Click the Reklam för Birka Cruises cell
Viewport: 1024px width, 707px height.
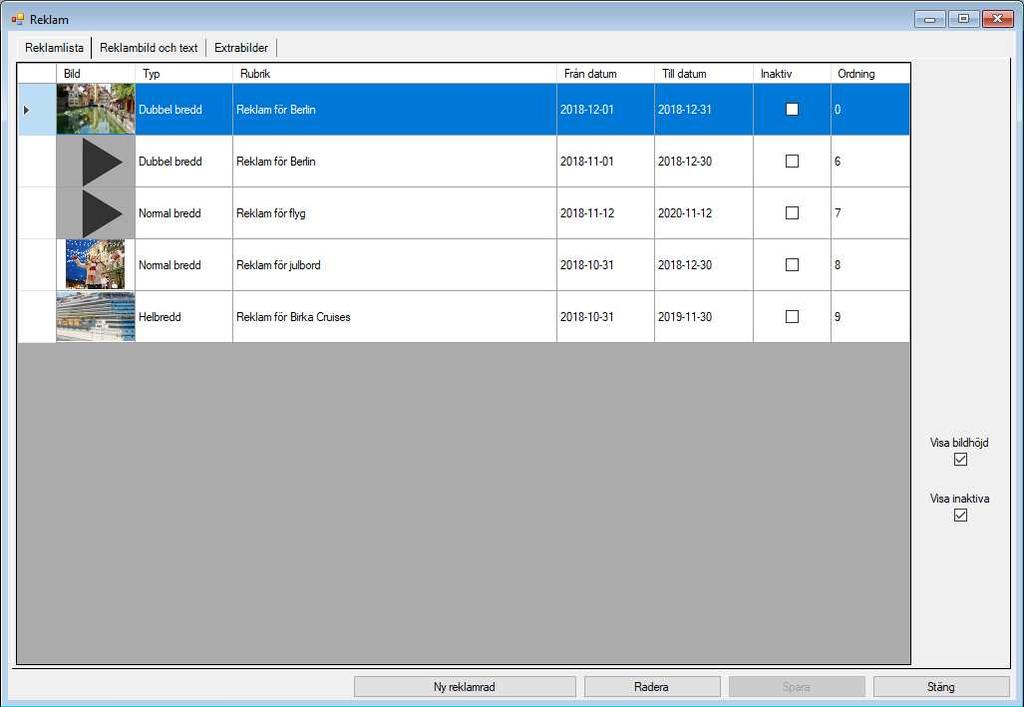click(x=394, y=317)
